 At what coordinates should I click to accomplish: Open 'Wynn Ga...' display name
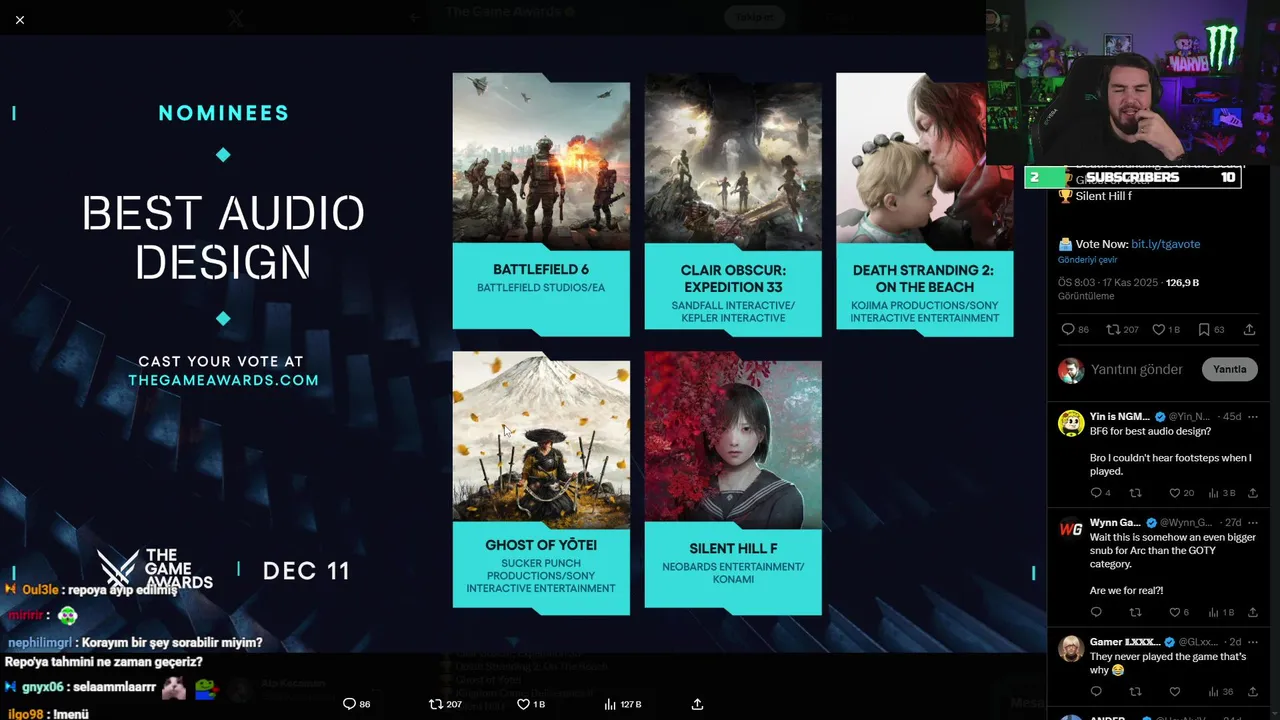1115,522
